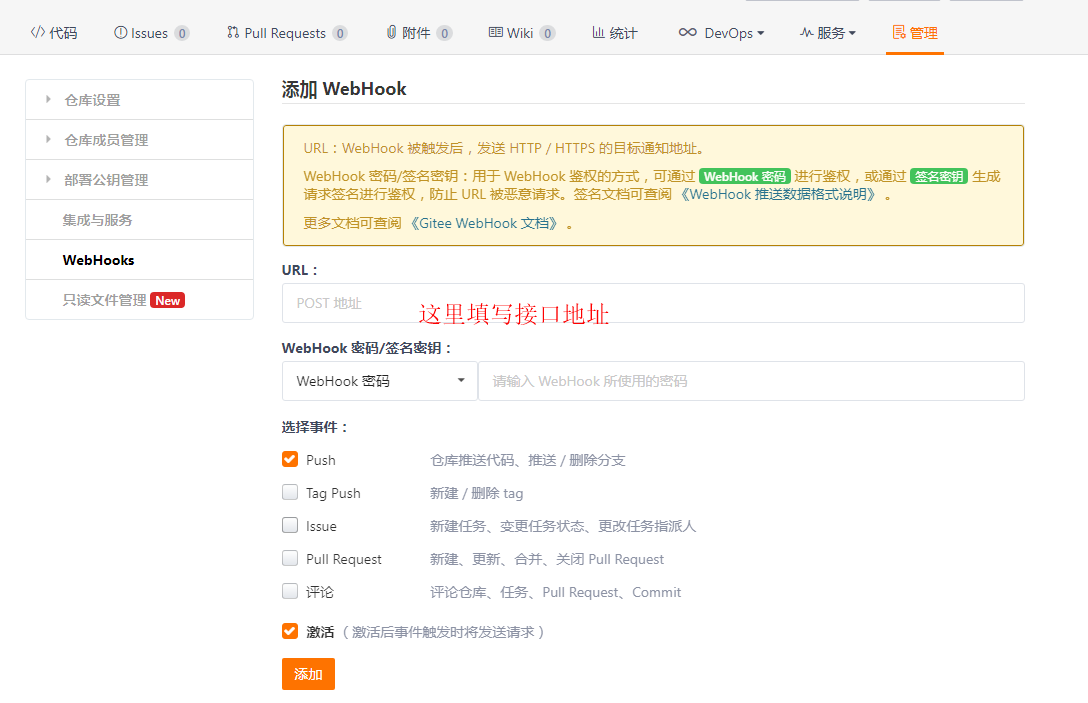
Task: Enable the Tag Push event
Action: tap(289, 492)
